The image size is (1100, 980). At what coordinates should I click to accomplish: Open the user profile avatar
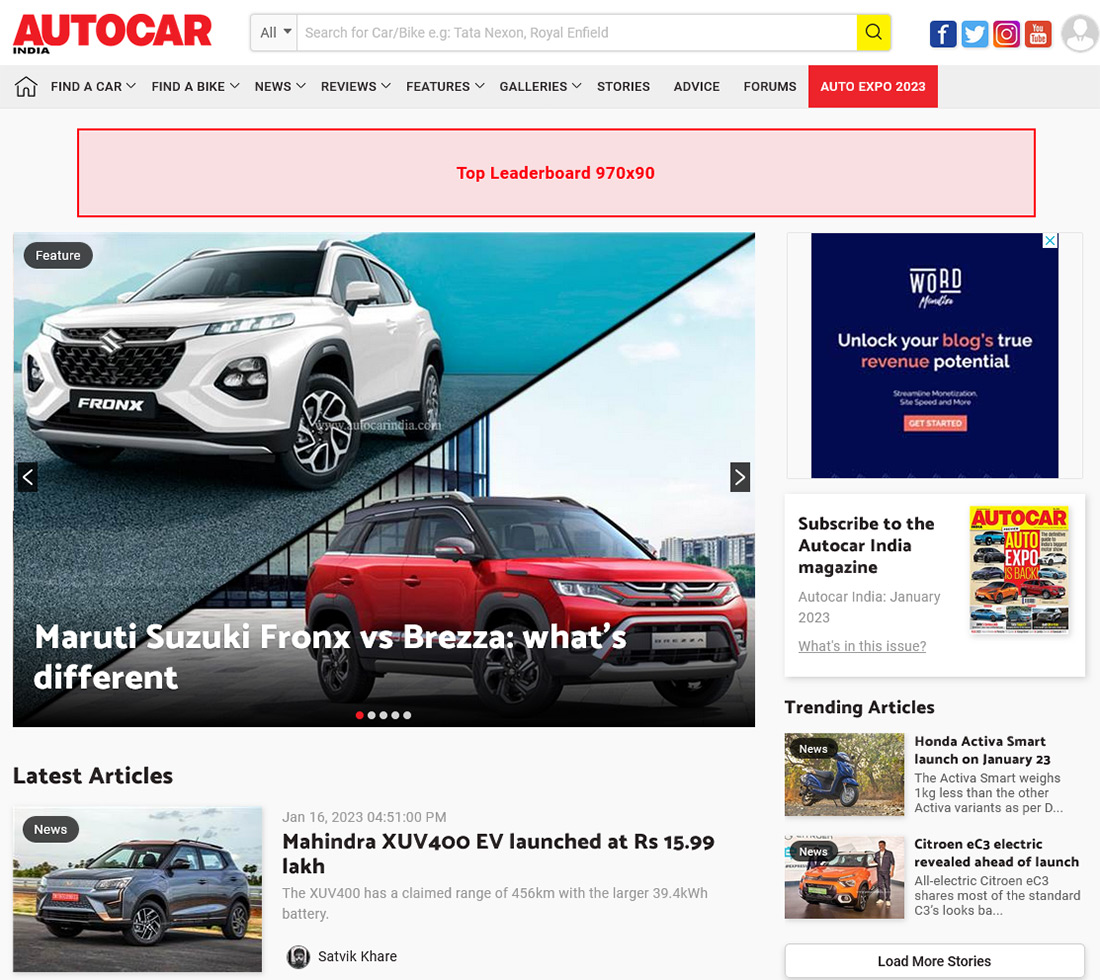point(1080,33)
